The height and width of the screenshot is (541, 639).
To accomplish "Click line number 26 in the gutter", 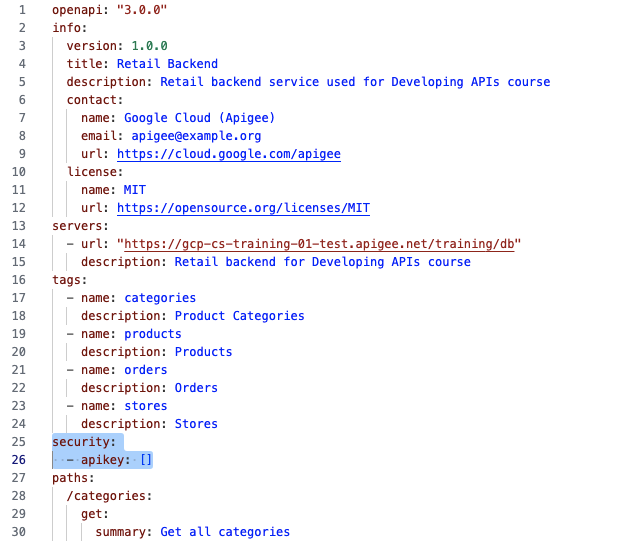I will pos(19,460).
